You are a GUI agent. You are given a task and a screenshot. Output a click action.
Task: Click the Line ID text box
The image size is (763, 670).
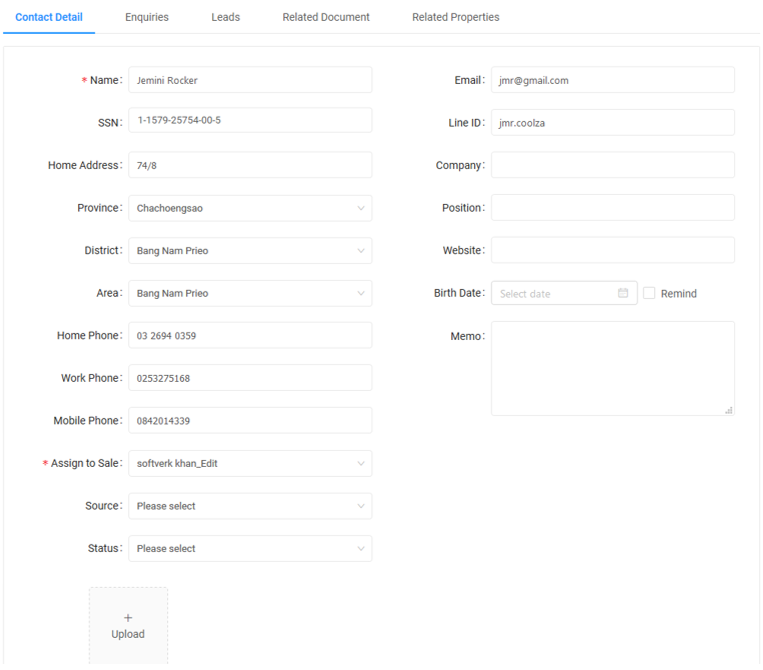click(612, 123)
